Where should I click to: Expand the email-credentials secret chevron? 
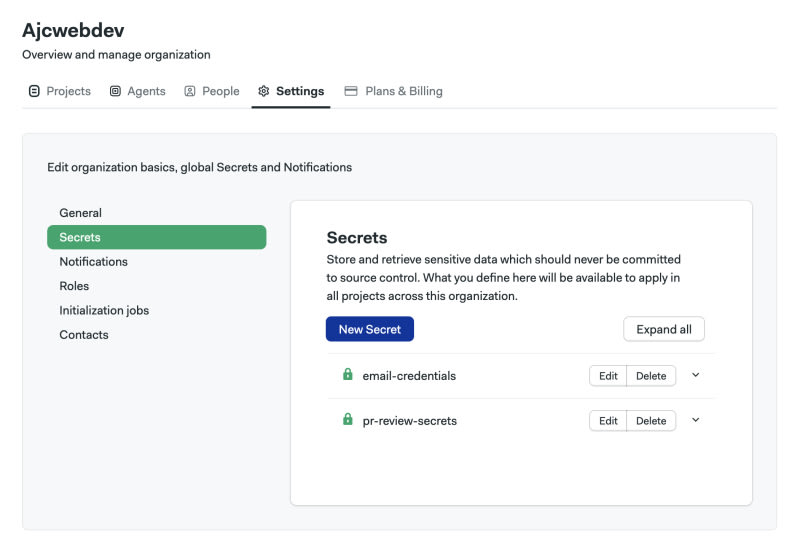coord(696,375)
